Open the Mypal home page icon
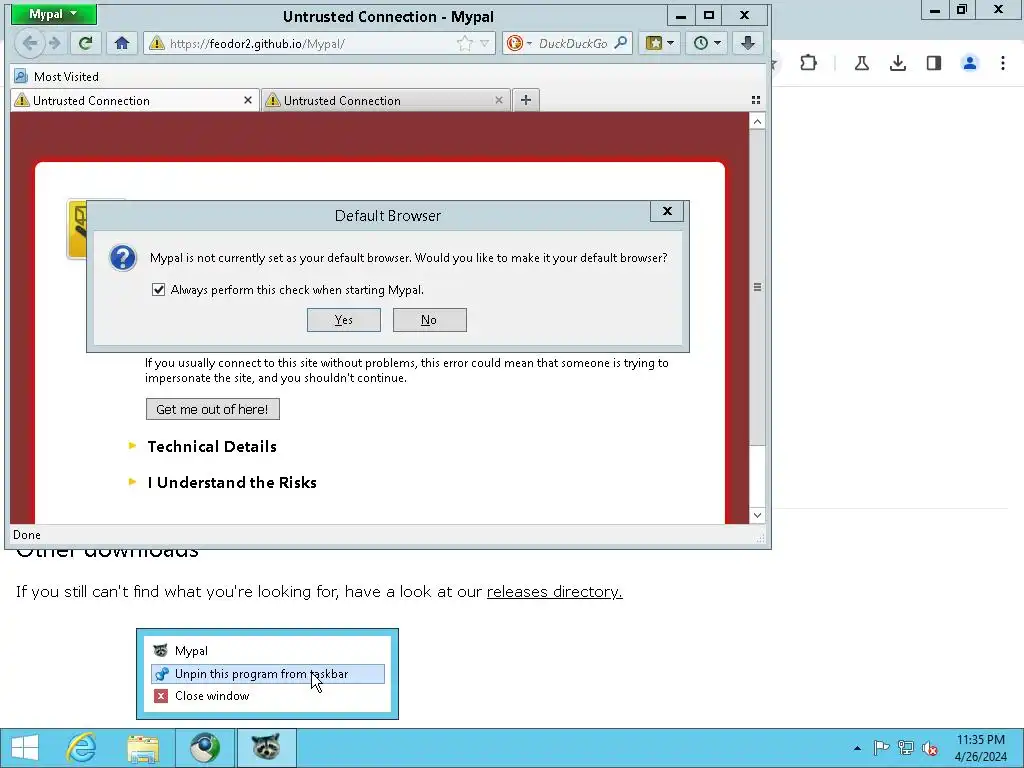1024x768 pixels. 121,43
